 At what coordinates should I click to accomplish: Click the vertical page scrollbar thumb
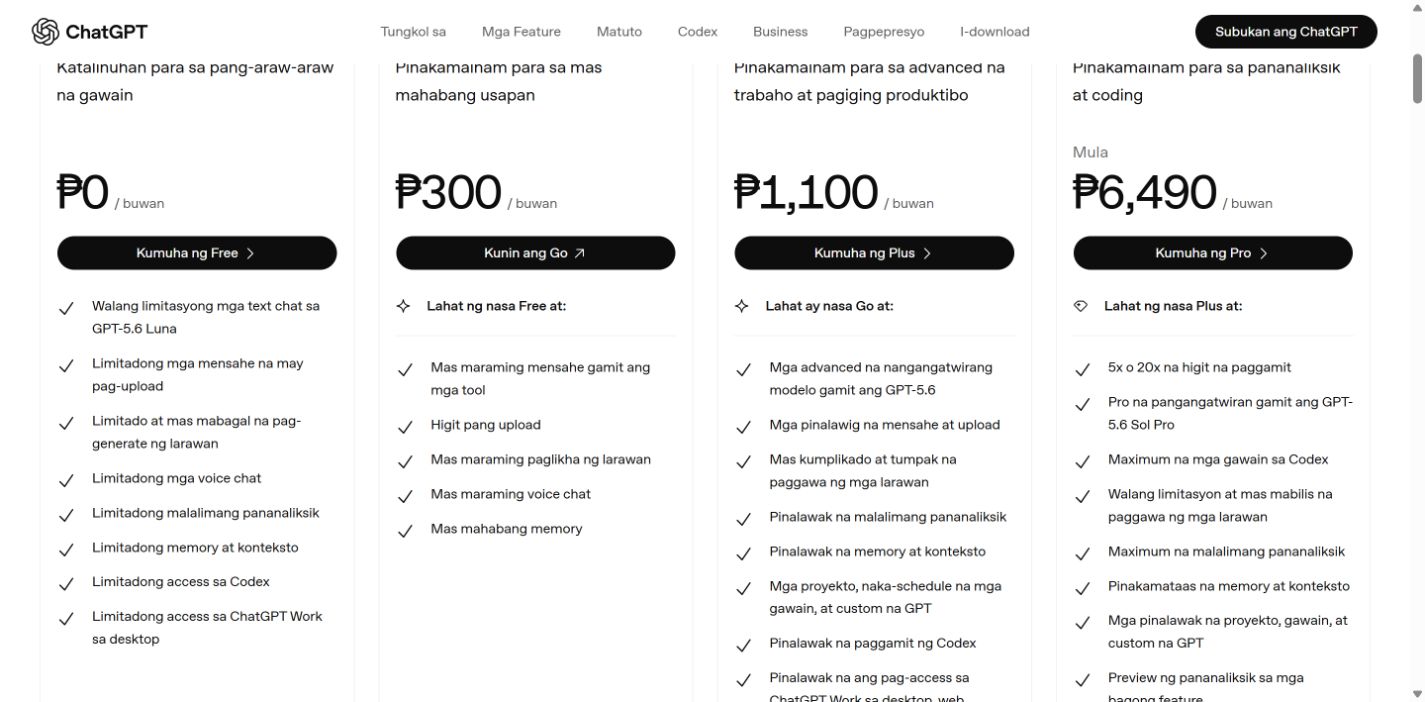1417,78
